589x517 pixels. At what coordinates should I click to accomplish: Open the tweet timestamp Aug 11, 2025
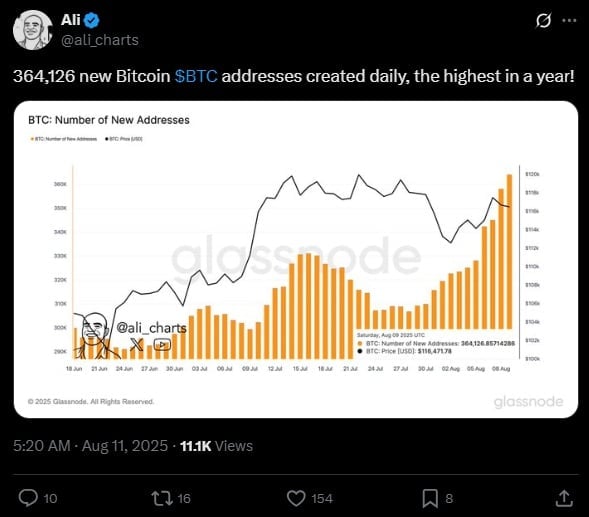click(x=125, y=446)
